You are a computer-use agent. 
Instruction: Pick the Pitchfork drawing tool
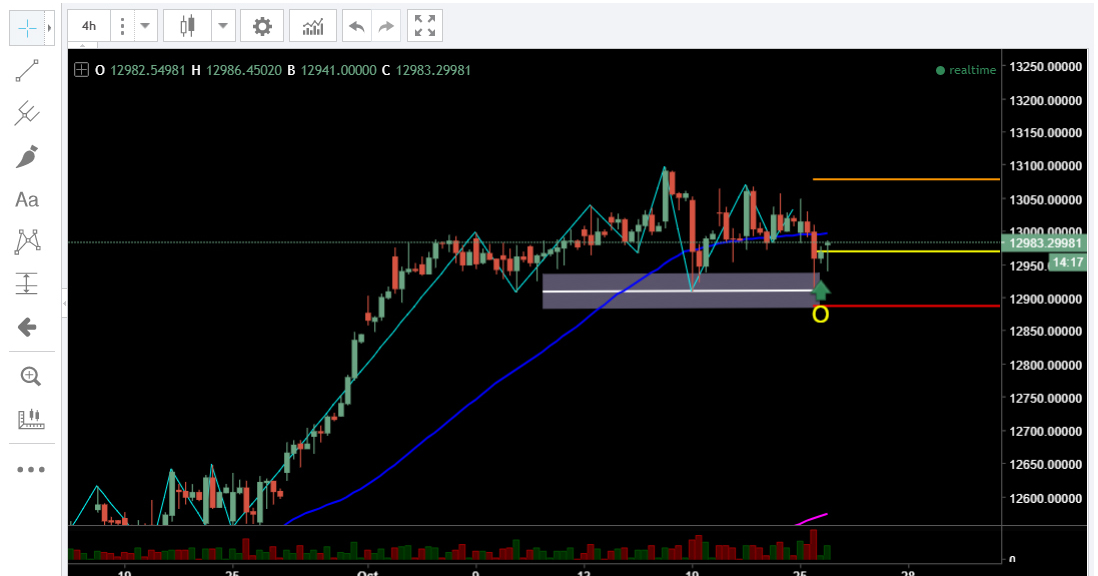pyautogui.click(x=28, y=113)
